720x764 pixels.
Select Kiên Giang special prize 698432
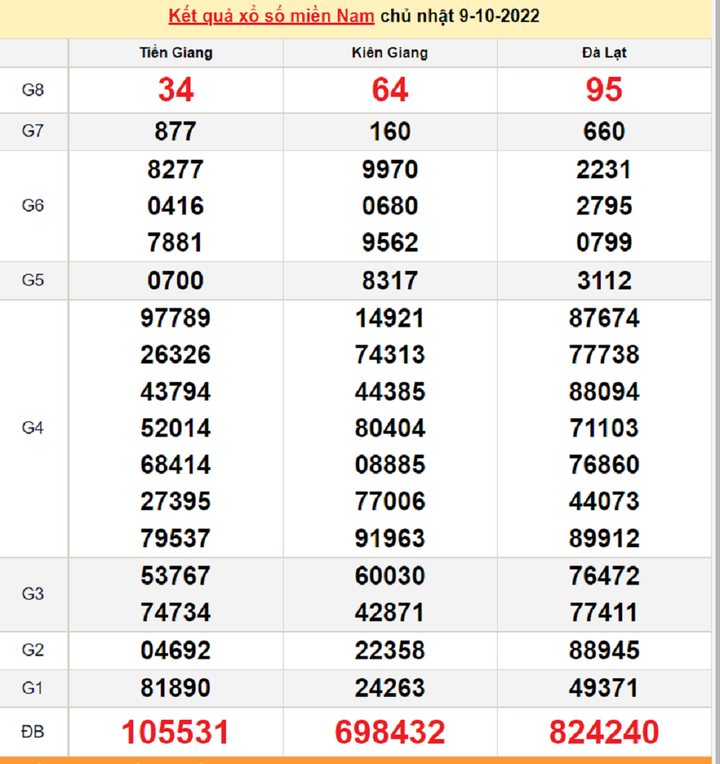point(390,732)
